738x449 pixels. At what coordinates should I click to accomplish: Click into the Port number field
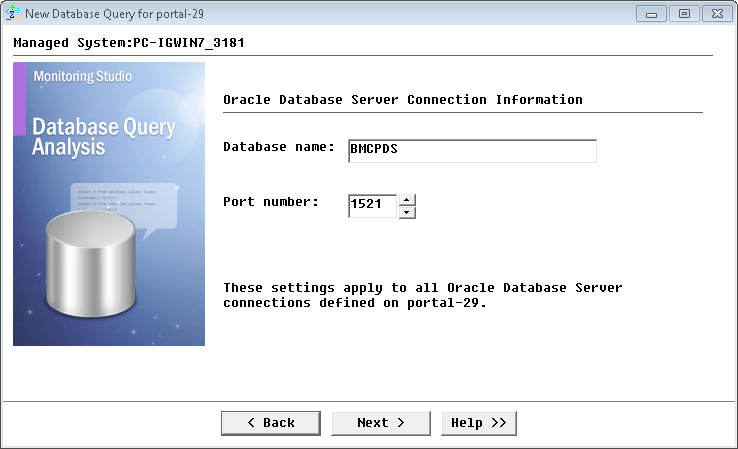[372, 206]
